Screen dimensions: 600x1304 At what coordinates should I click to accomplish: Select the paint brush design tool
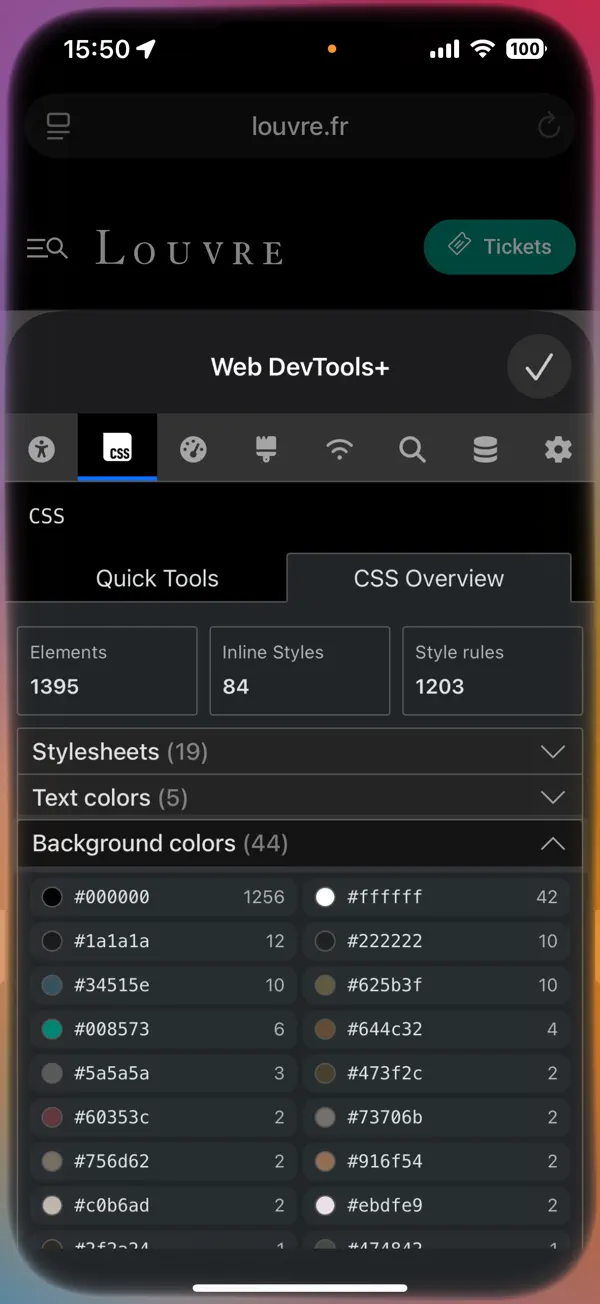264,449
